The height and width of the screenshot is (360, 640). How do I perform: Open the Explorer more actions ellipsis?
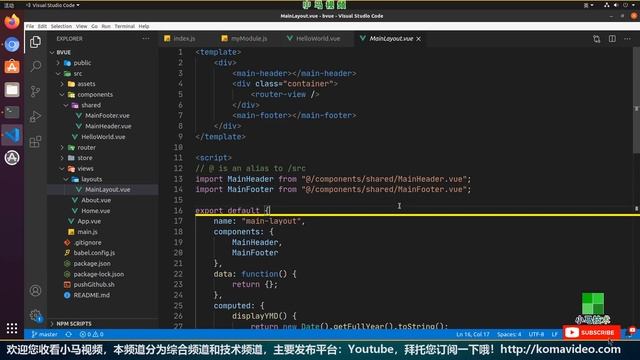(146, 38)
